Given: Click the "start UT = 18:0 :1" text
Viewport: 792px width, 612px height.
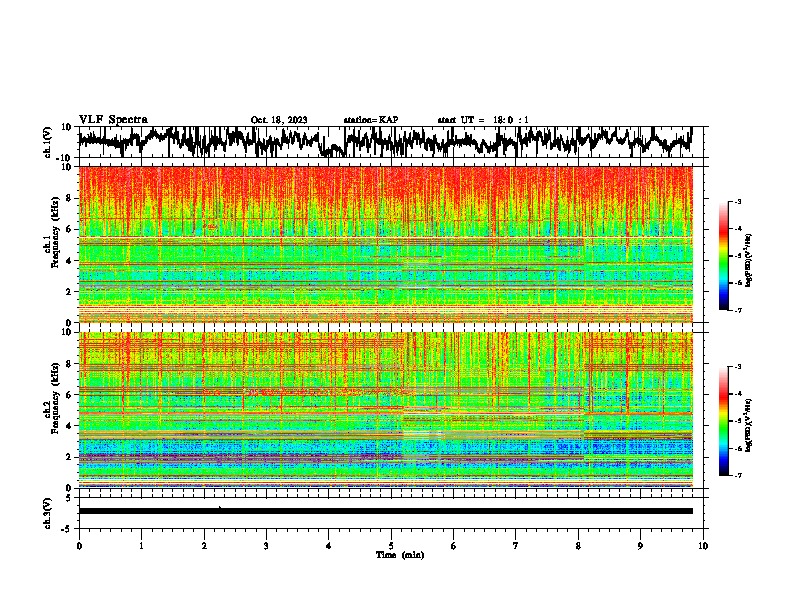Looking at the screenshot, I should tap(483, 120).
